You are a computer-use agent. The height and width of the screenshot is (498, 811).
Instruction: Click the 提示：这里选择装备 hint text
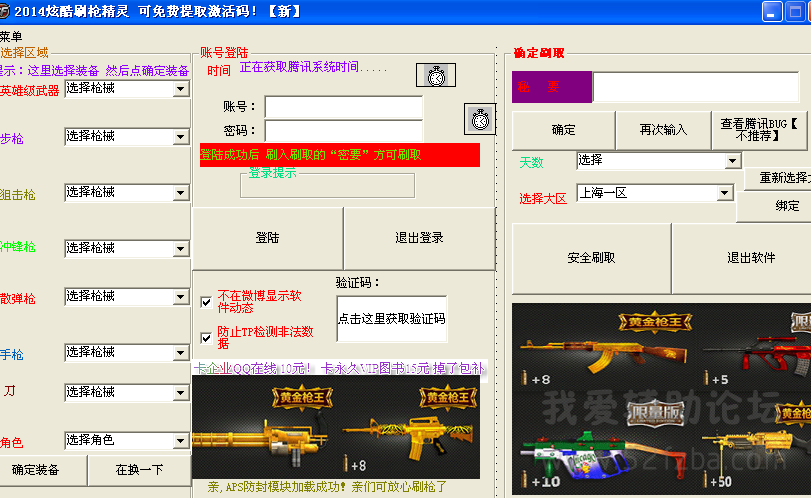(x=95, y=71)
